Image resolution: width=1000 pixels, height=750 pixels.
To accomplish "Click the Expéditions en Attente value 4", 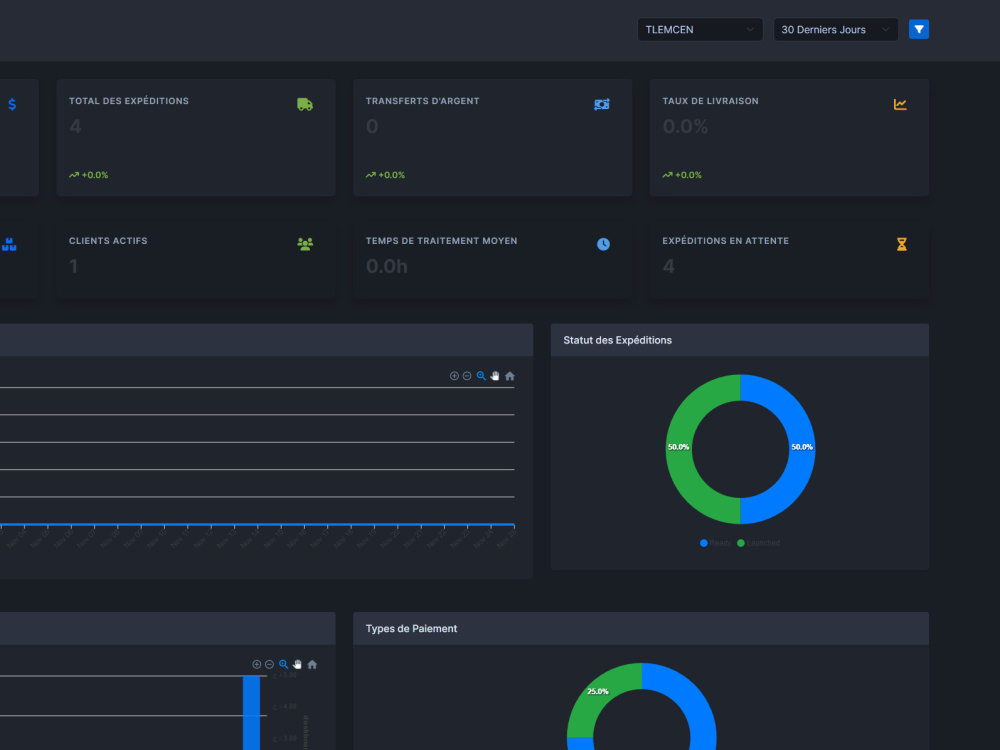I will [x=668, y=266].
